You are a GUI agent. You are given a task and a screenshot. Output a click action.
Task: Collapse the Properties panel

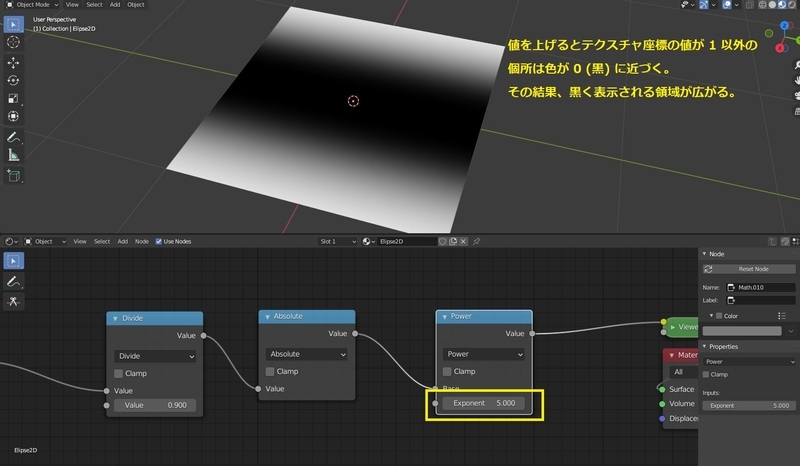705,347
